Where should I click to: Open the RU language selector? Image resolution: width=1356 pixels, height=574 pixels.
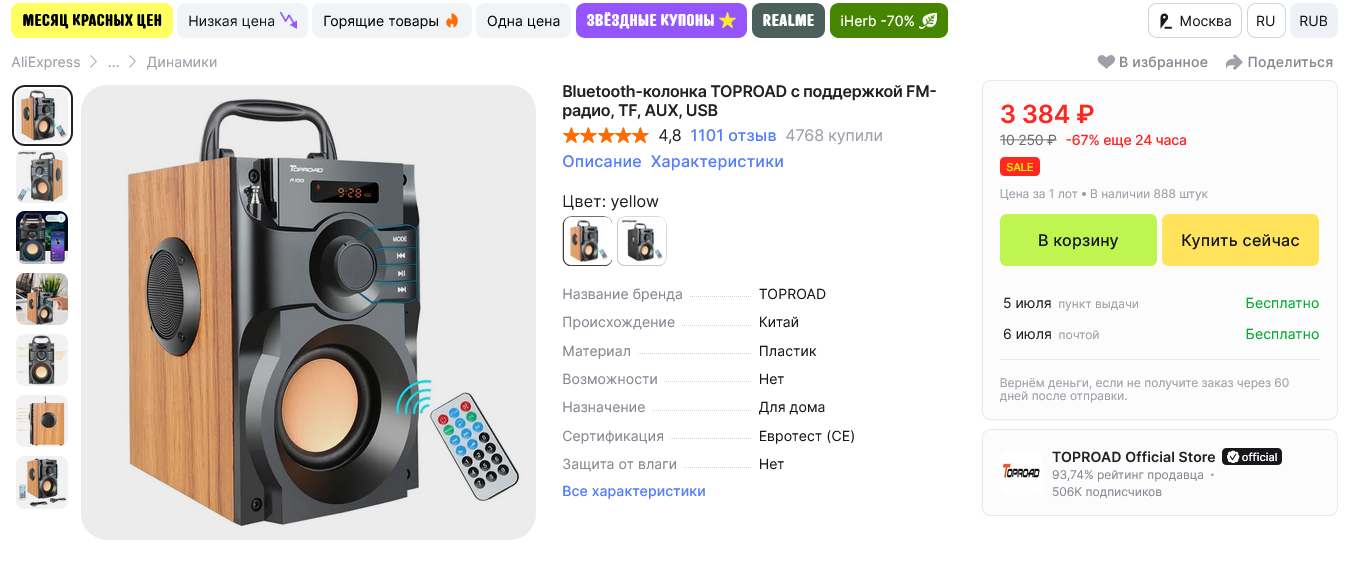1266,21
